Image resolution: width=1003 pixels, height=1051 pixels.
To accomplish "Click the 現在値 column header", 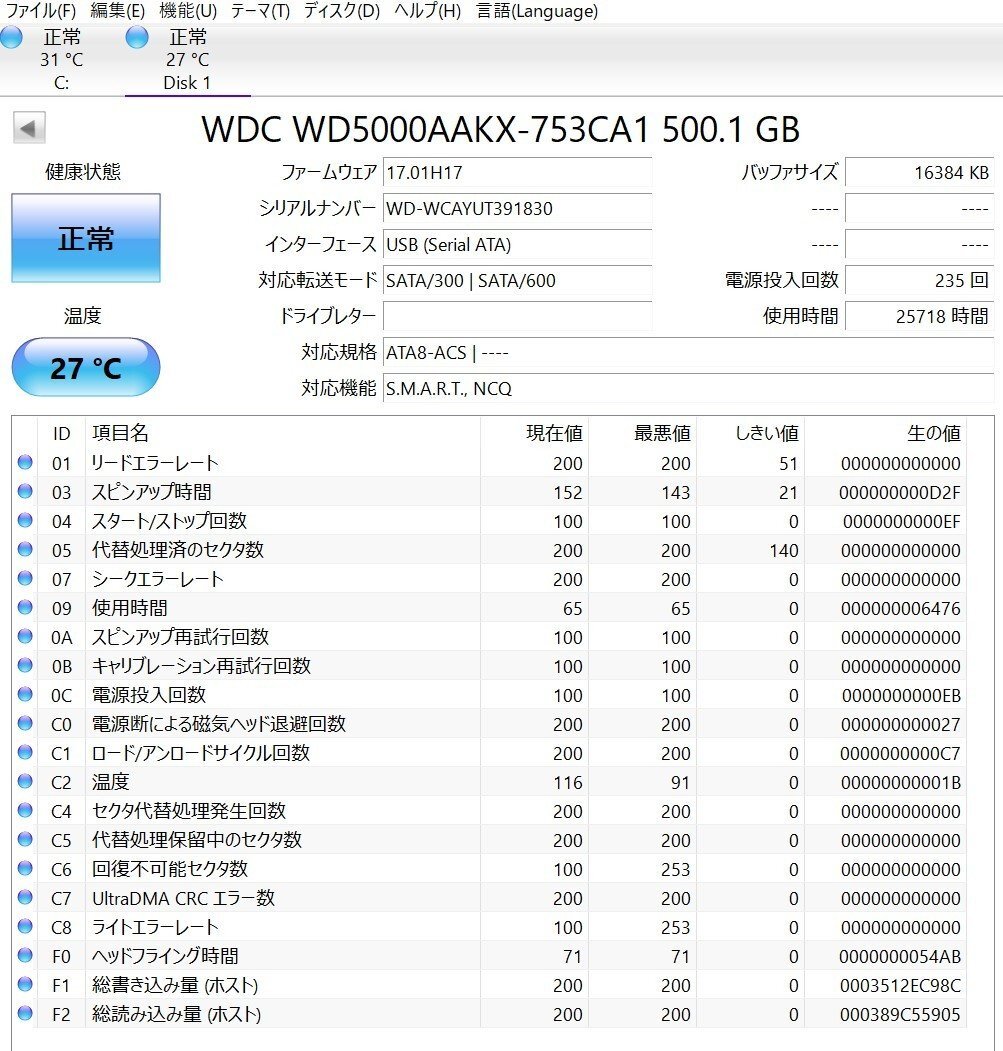I will click(534, 433).
